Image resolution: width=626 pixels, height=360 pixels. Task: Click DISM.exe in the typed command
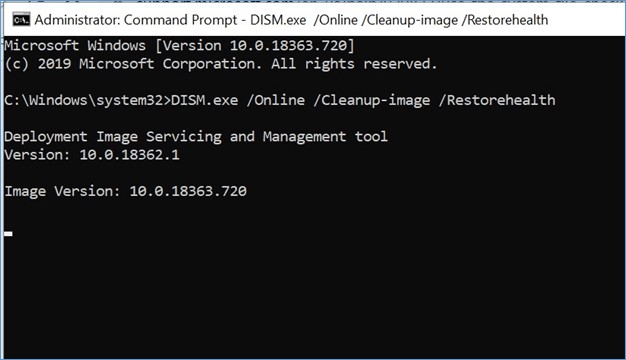pos(204,100)
